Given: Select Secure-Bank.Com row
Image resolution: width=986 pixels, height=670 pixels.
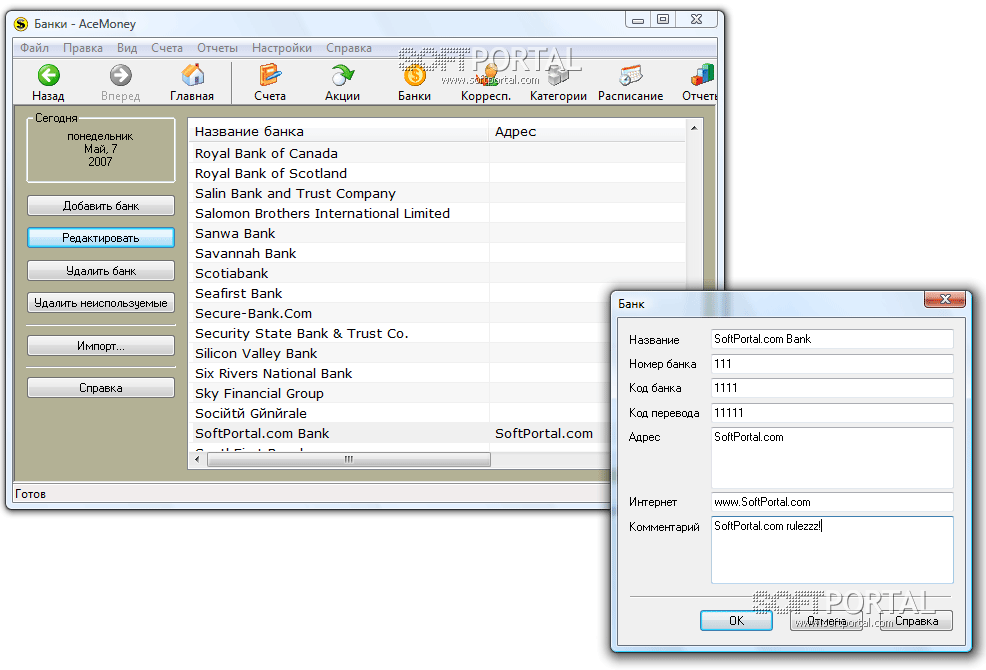Looking at the screenshot, I should coord(399,313).
